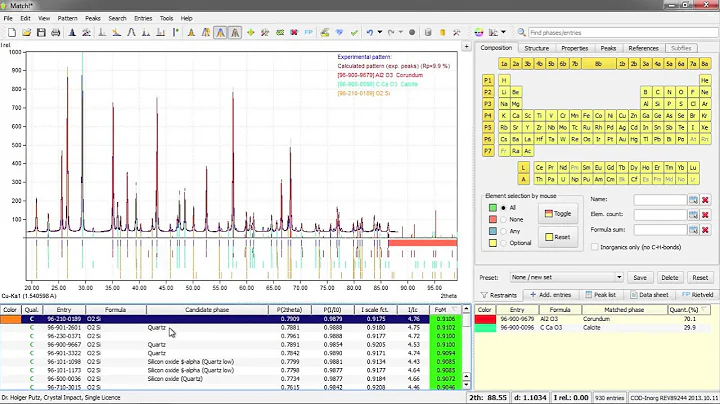Click the Find phases/entries search field
This screenshot has width=720, height=404.
(x=623, y=33)
